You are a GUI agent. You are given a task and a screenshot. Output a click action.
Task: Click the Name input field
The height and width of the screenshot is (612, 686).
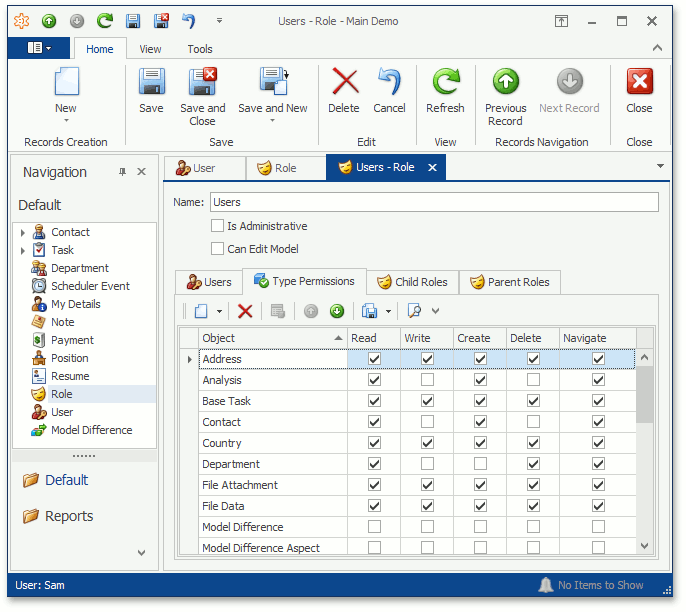(x=433, y=202)
